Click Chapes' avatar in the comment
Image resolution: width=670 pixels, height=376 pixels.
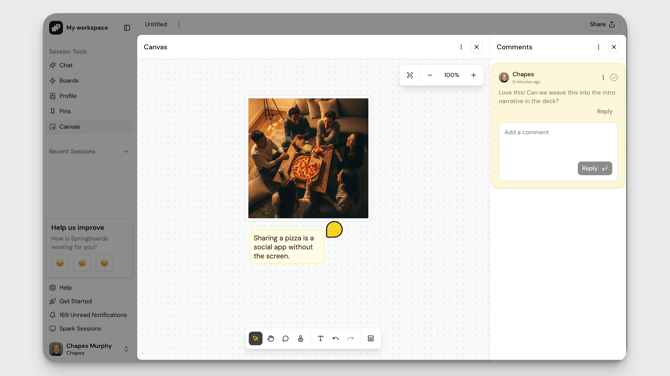(504, 77)
